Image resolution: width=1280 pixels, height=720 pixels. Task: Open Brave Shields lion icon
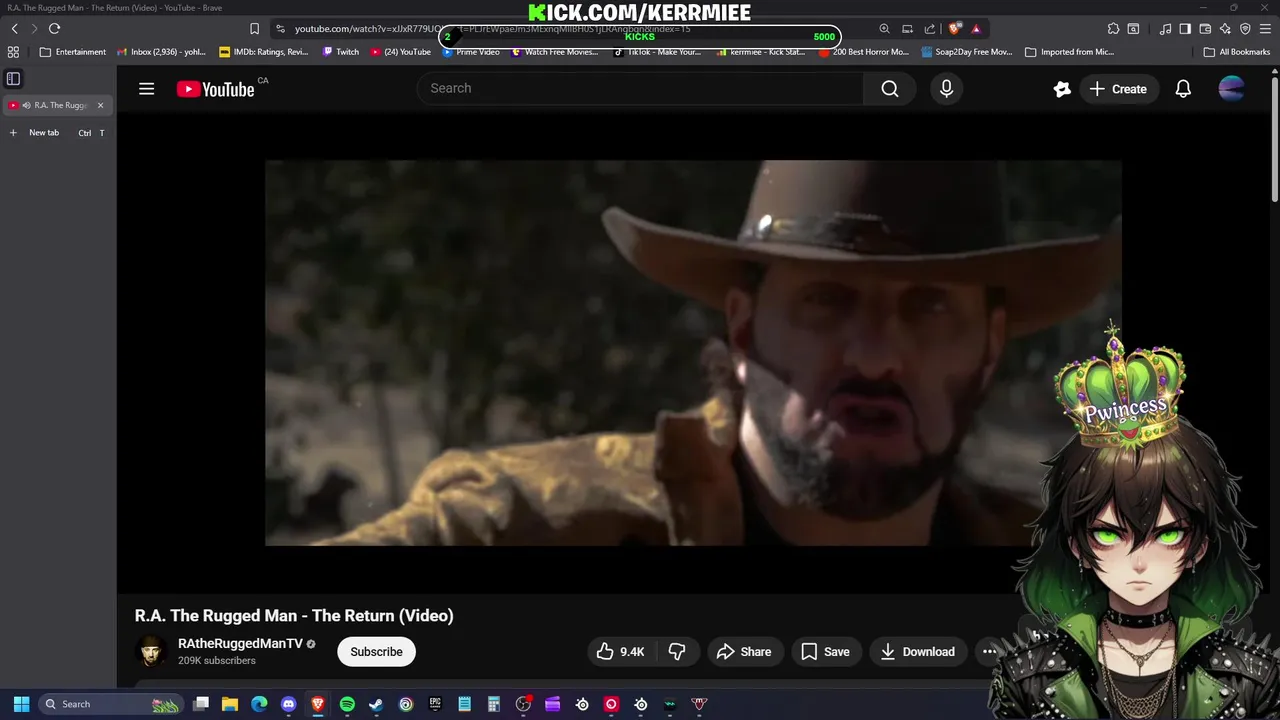[955, 29]
